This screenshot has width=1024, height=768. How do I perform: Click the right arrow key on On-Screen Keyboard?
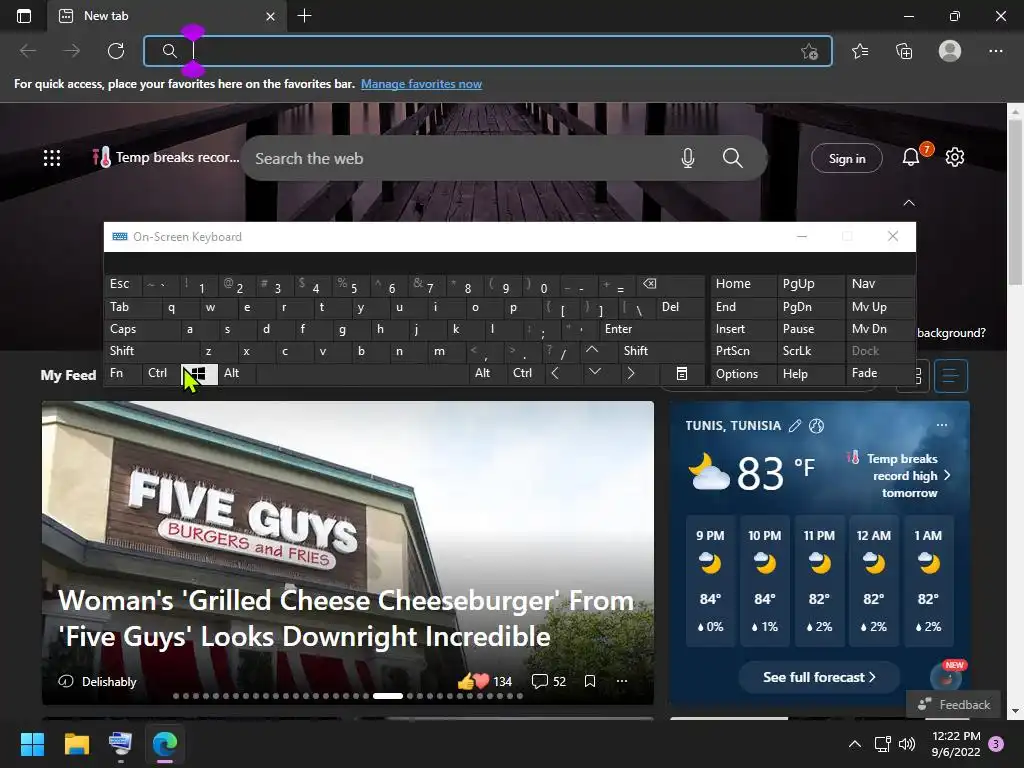(x=630, y=374)
